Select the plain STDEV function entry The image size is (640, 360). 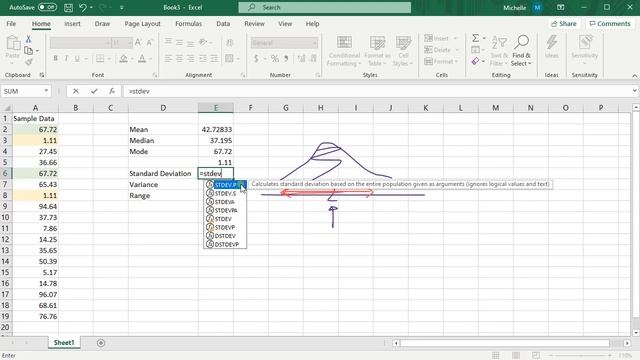tap(225, 219)
